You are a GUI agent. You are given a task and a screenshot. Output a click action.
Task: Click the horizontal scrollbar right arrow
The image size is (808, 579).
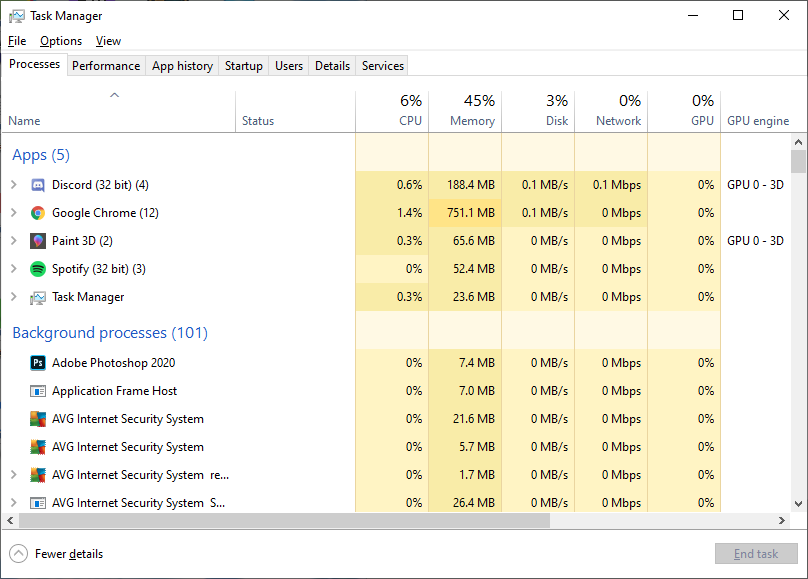point(782,520)
